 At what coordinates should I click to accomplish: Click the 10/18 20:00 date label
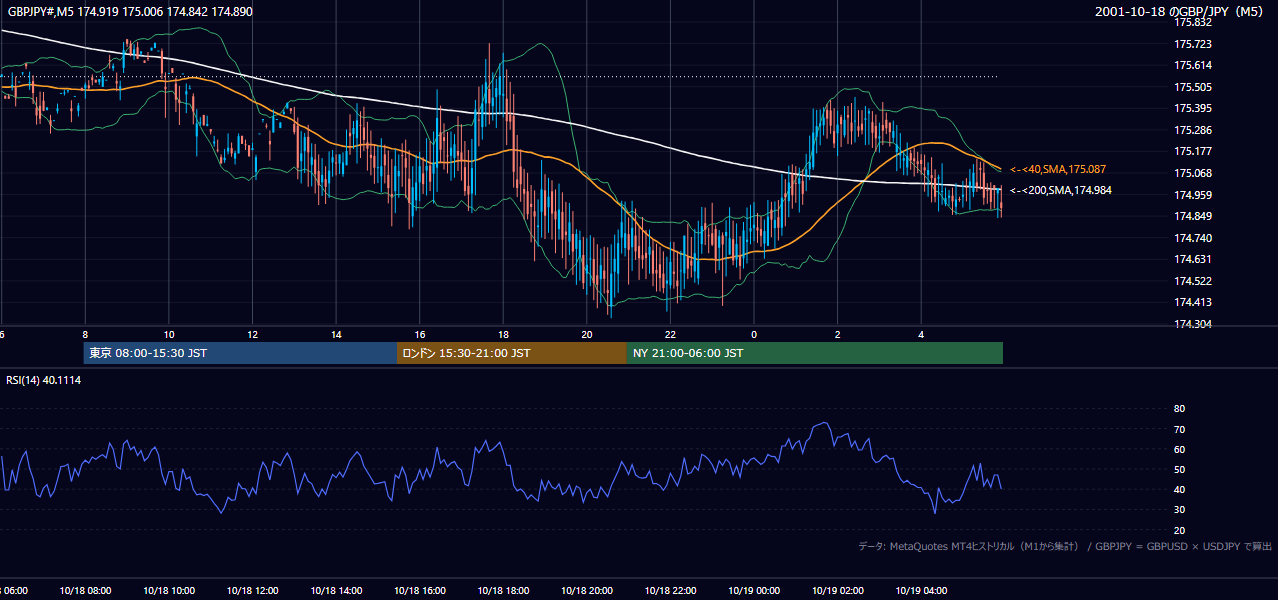[x=587, y=590]
